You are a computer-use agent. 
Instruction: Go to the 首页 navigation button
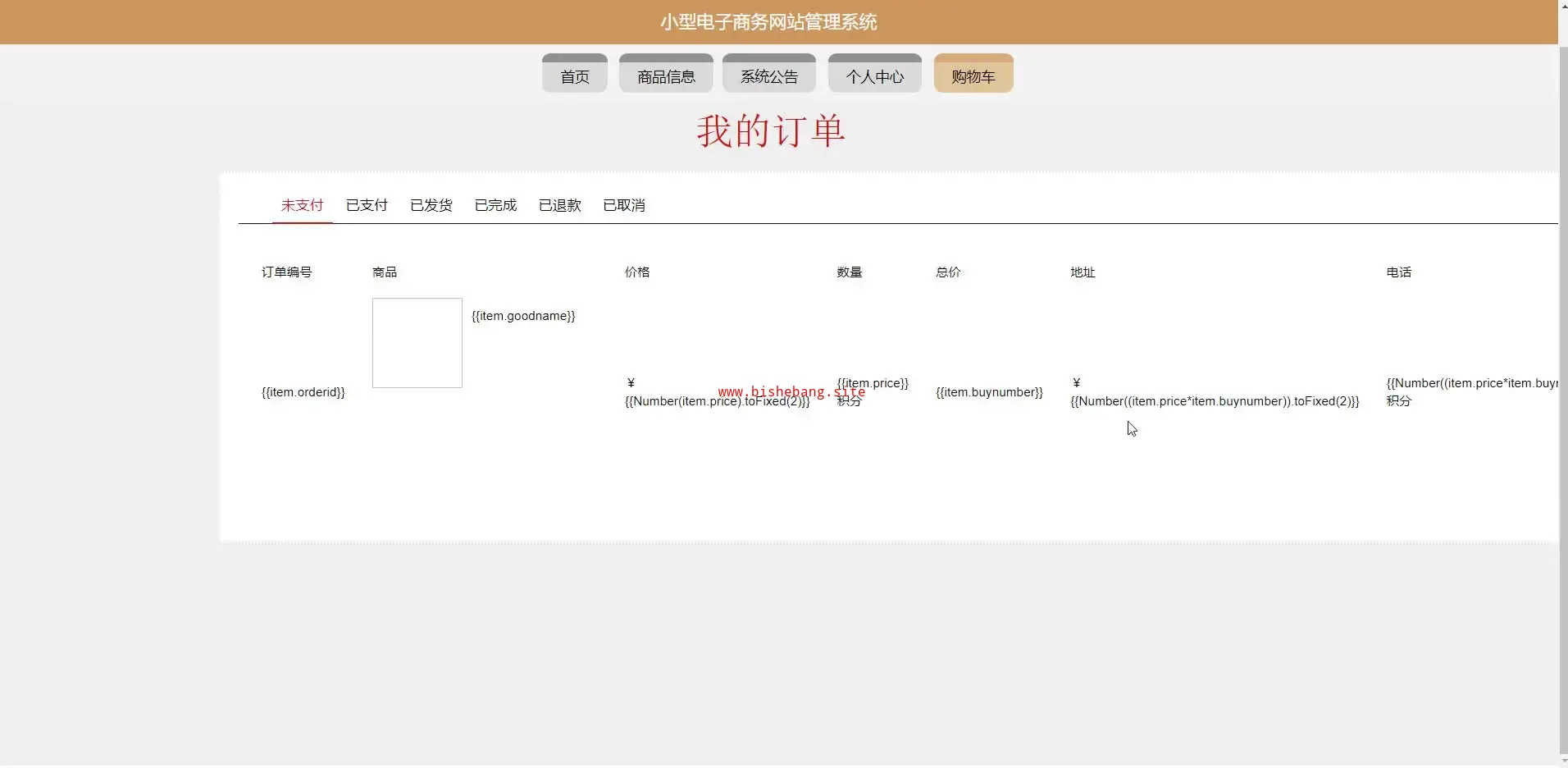(574, 76)
